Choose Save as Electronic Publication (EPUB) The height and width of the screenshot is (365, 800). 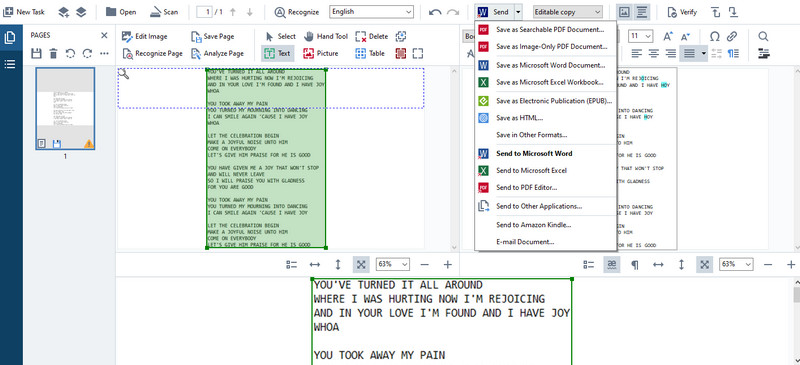545,101
